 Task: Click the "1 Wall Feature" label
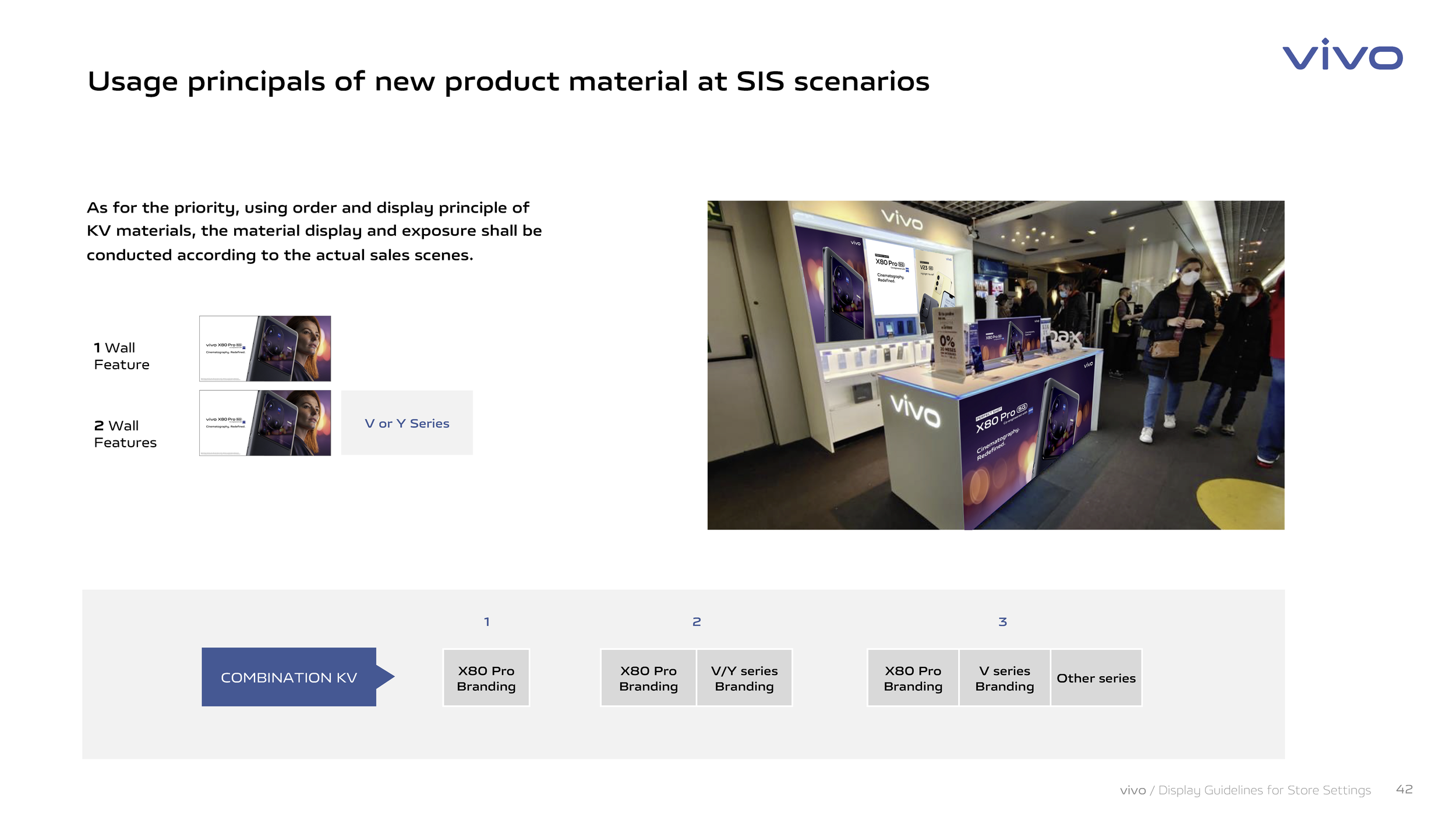(122, 356)
